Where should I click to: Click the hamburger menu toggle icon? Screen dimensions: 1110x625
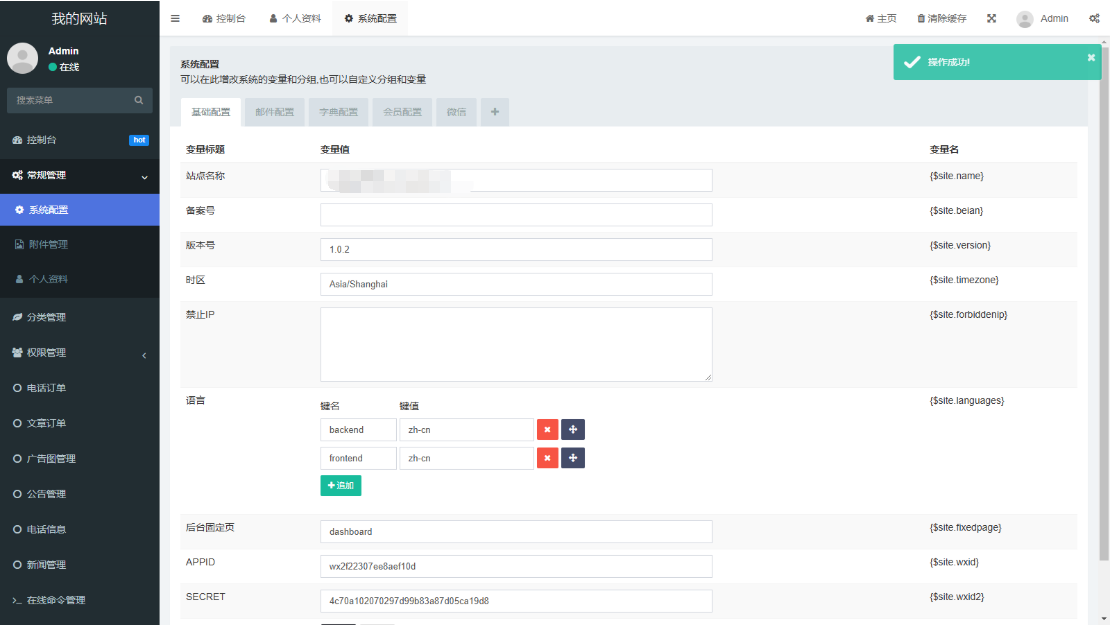[x=175, y=19]
